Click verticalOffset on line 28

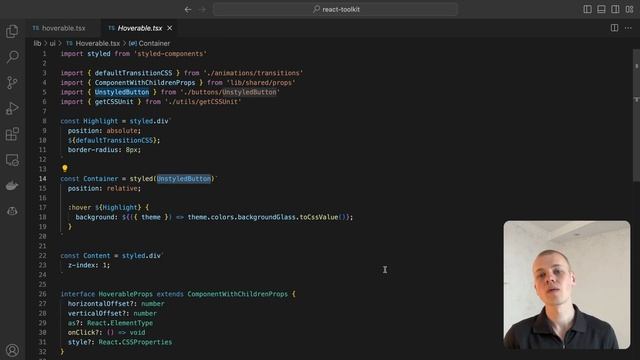tap(95, 313)
